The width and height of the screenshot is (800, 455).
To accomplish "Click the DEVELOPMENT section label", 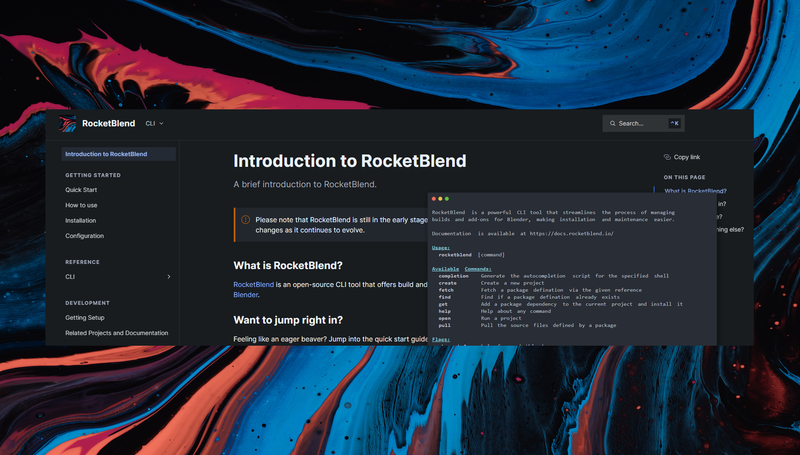I will click(87, 303).
